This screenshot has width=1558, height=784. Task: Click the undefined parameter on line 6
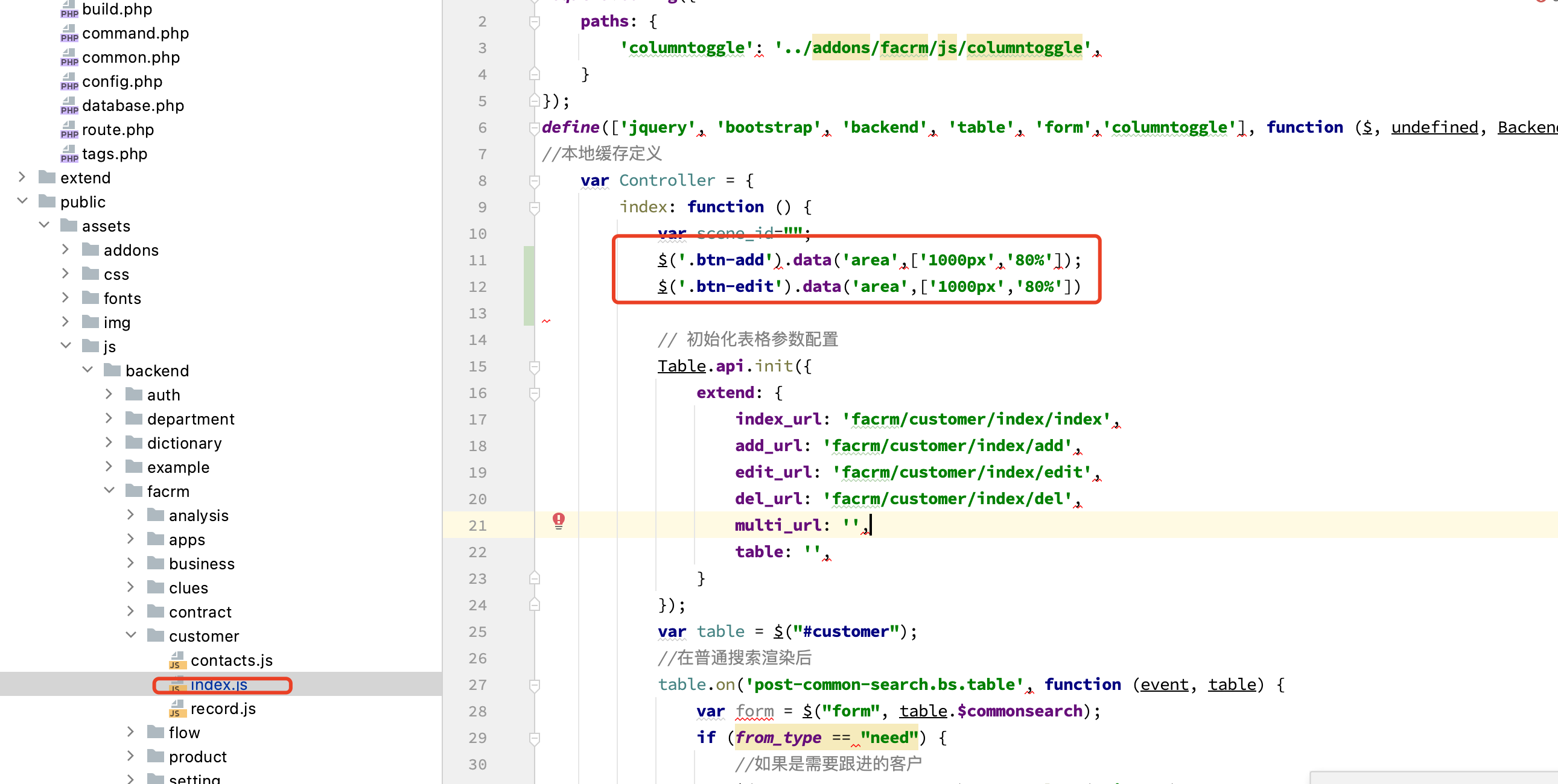pyautogui.click(x=1434, y=127)
